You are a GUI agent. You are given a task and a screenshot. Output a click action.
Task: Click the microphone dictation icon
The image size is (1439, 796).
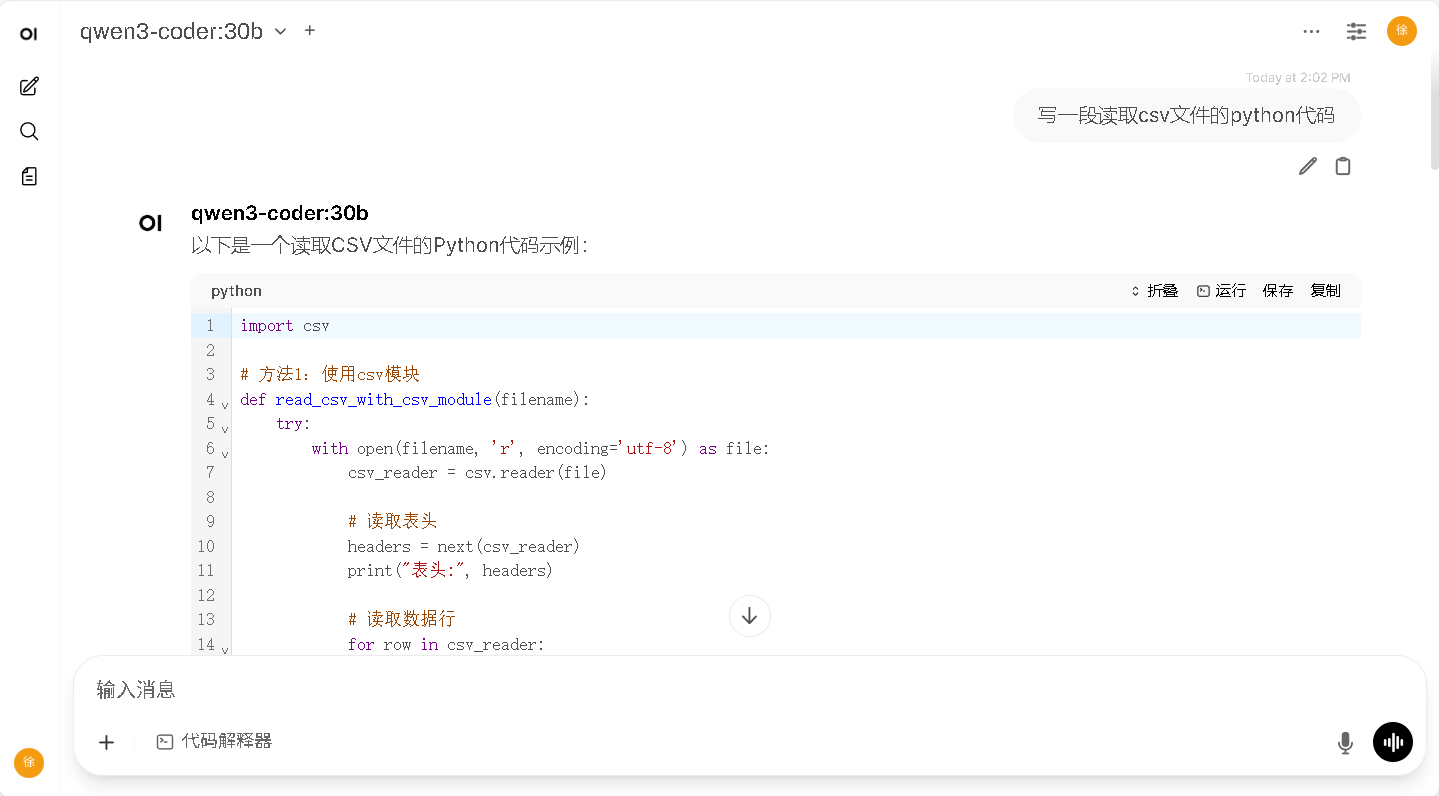[x=1345, y=742]
